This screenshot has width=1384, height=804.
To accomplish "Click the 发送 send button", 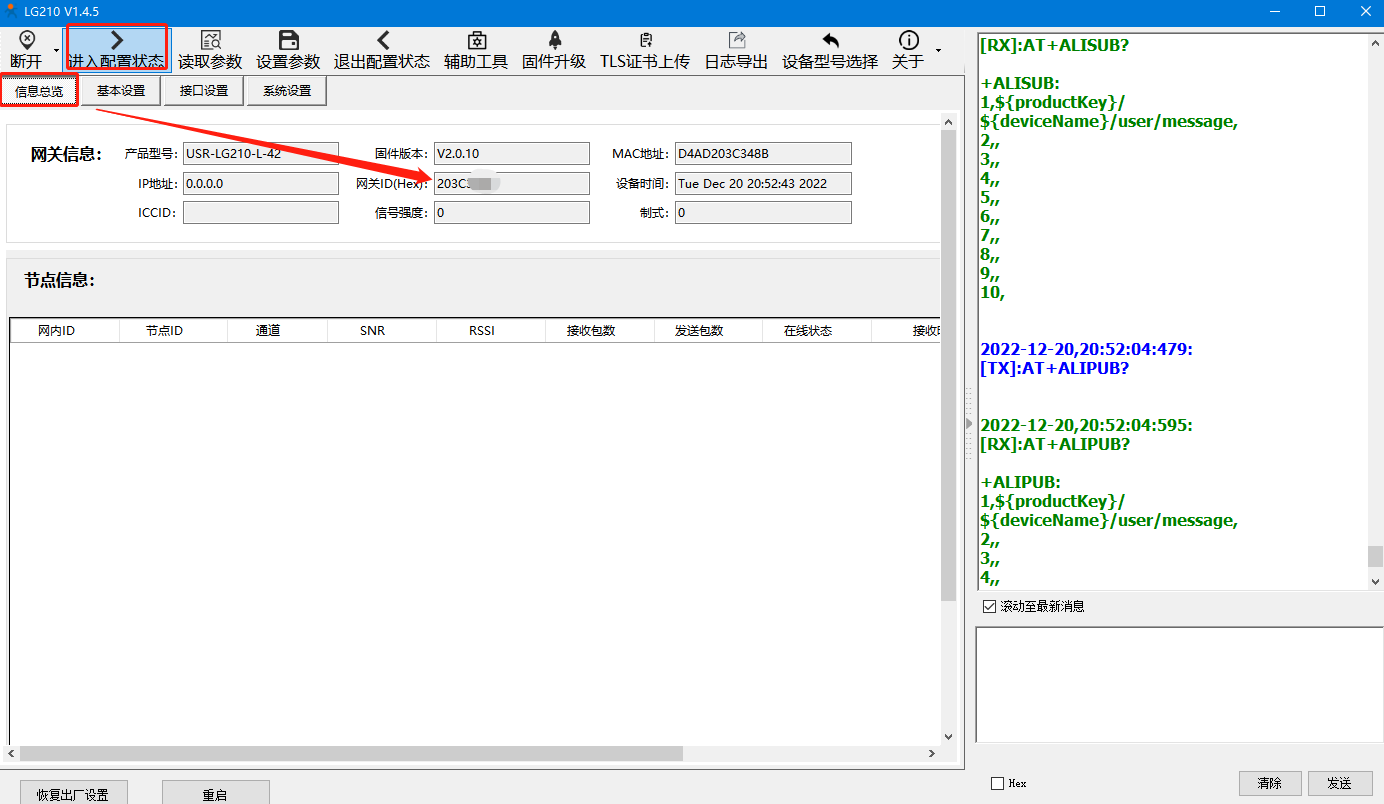I will point(1339,783).
